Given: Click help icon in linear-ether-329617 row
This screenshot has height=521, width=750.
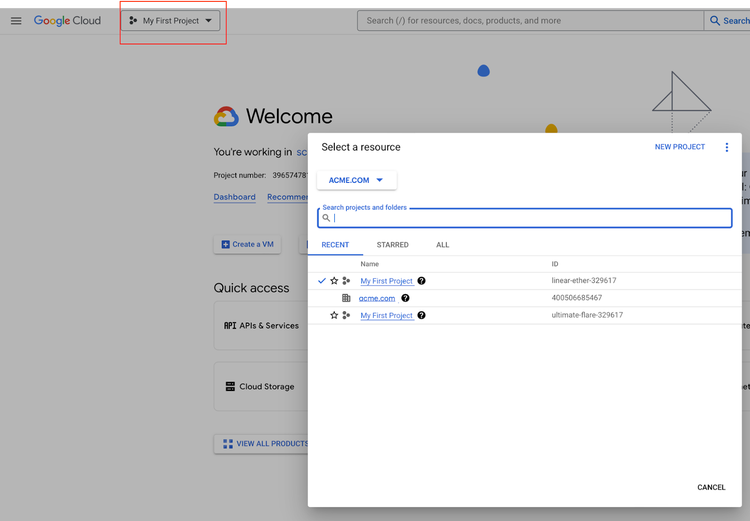Looking at the screenshot, I should 421,281.
